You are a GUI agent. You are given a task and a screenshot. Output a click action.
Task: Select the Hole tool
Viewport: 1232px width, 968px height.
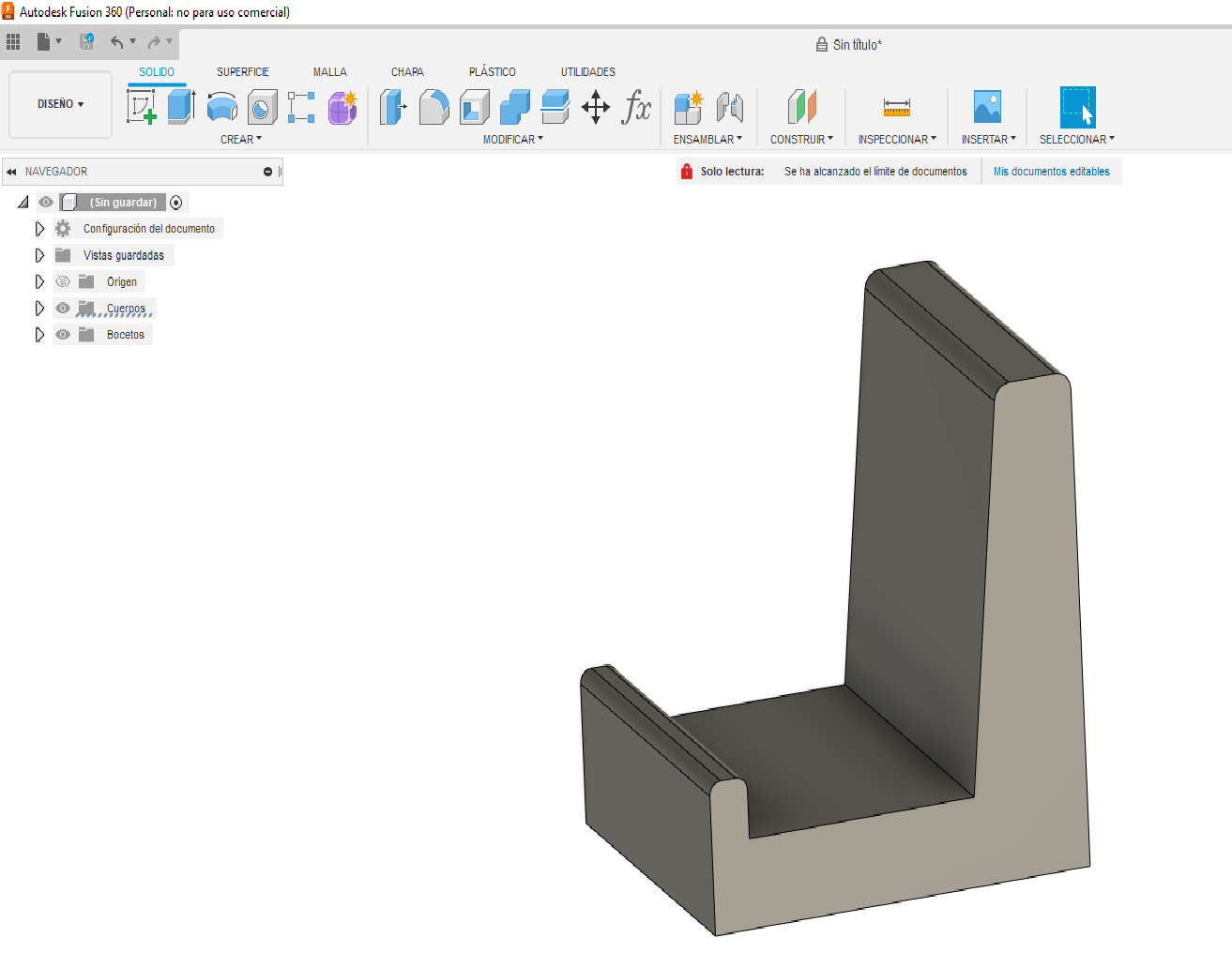point(263,107)
